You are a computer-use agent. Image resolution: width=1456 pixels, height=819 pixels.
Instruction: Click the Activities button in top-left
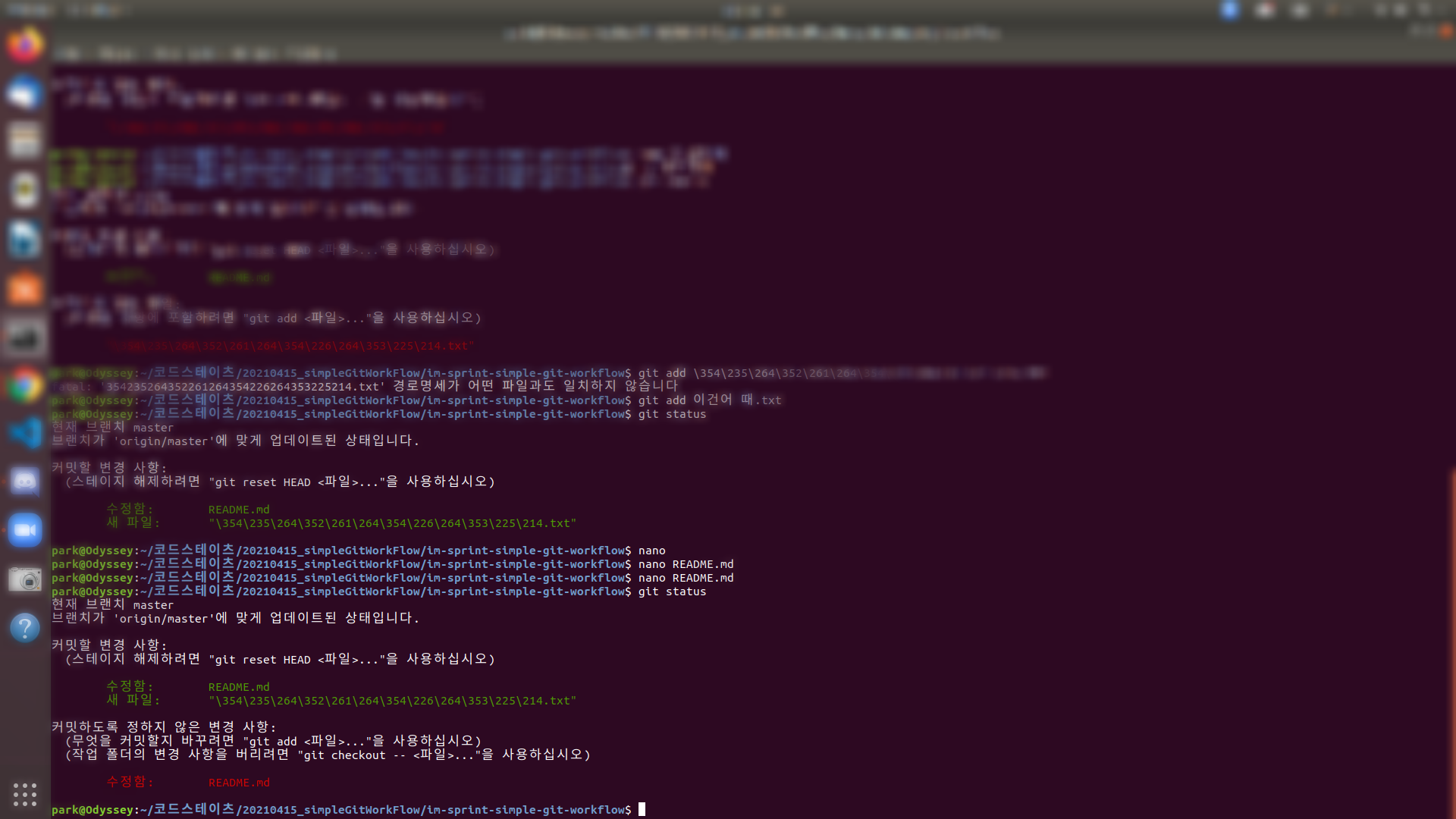pyautogui.click(x=30, y=11)
